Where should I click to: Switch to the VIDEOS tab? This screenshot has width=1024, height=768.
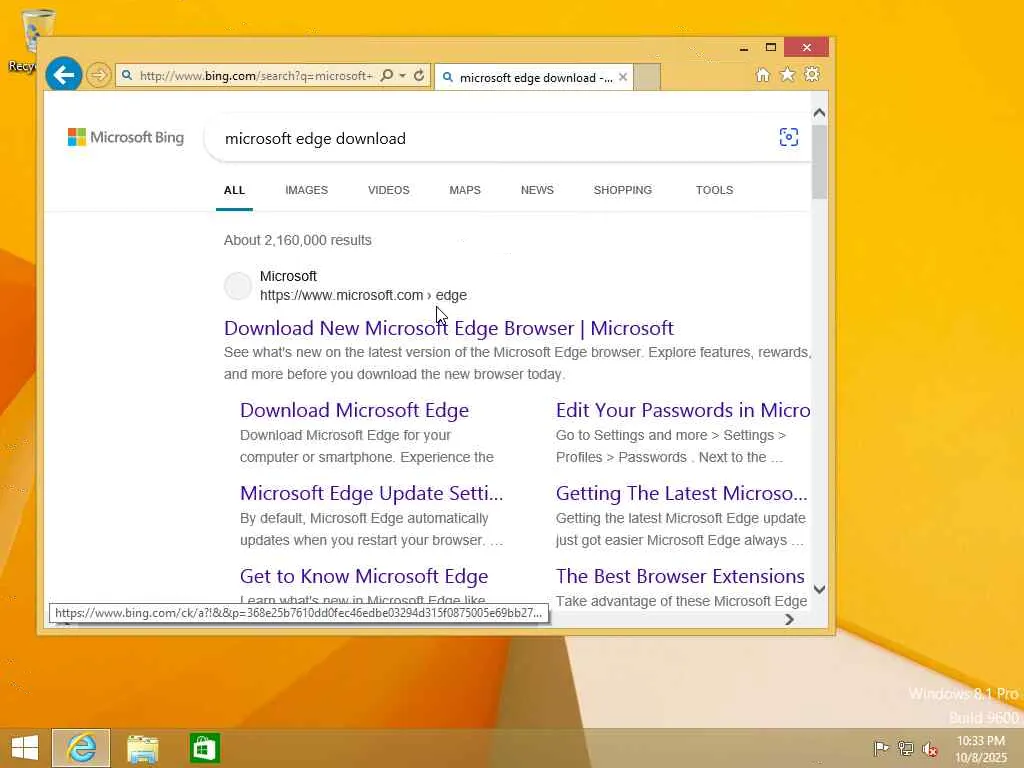[x=389, y=190]
